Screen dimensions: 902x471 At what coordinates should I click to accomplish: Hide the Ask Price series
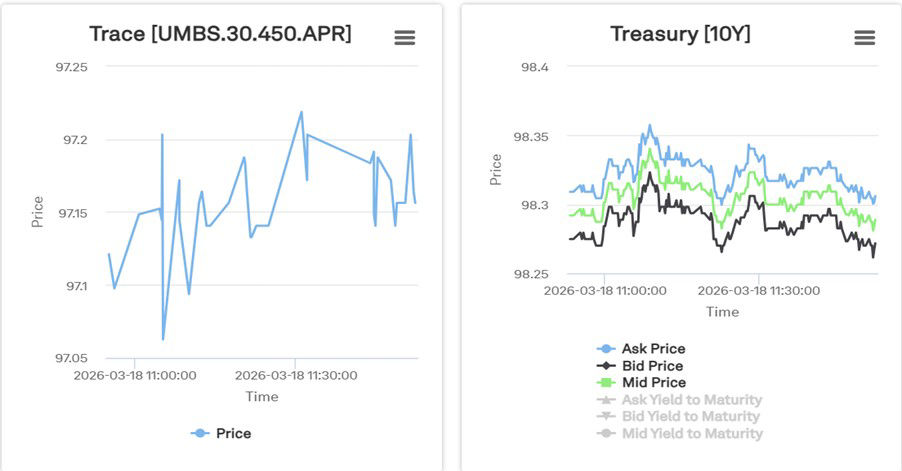[x=653, y=349]
